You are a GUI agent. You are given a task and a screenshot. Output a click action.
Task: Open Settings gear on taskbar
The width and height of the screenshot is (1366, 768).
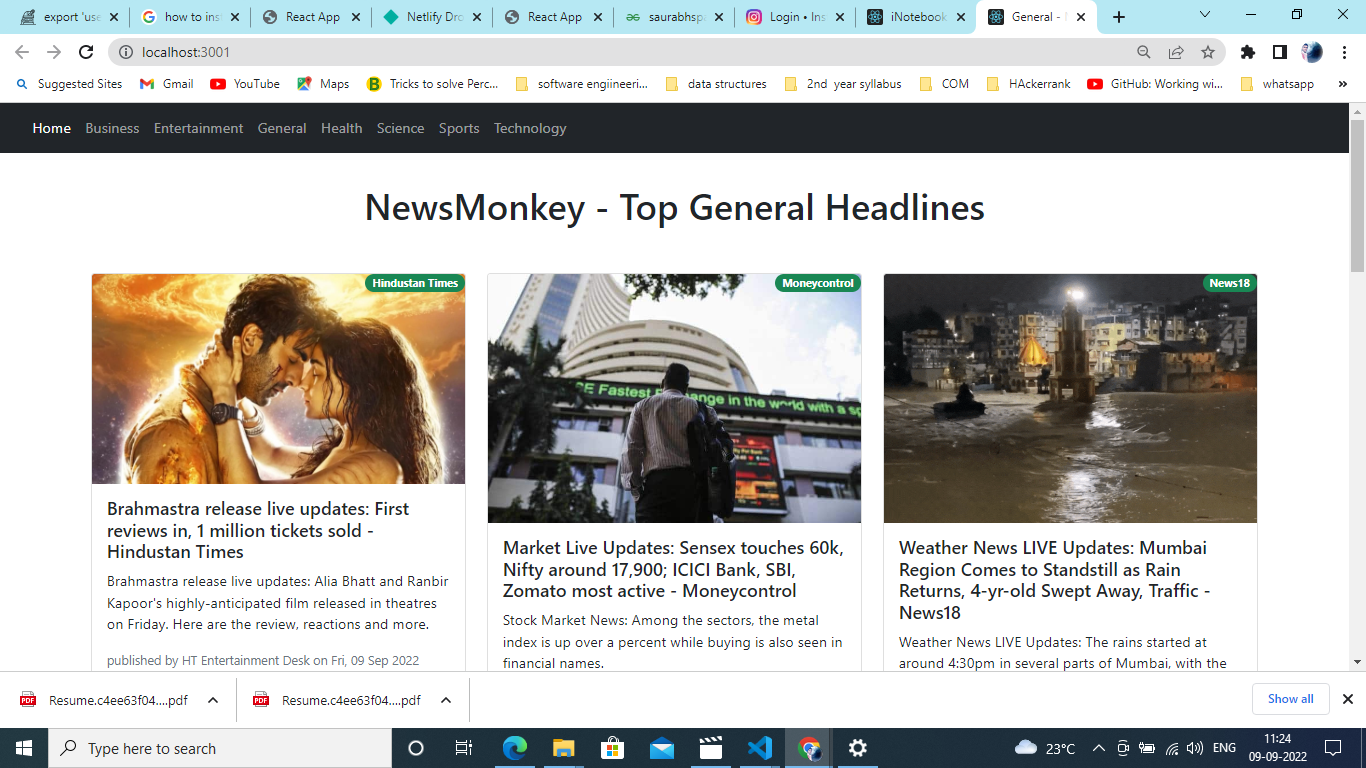(x=857, y=748)
